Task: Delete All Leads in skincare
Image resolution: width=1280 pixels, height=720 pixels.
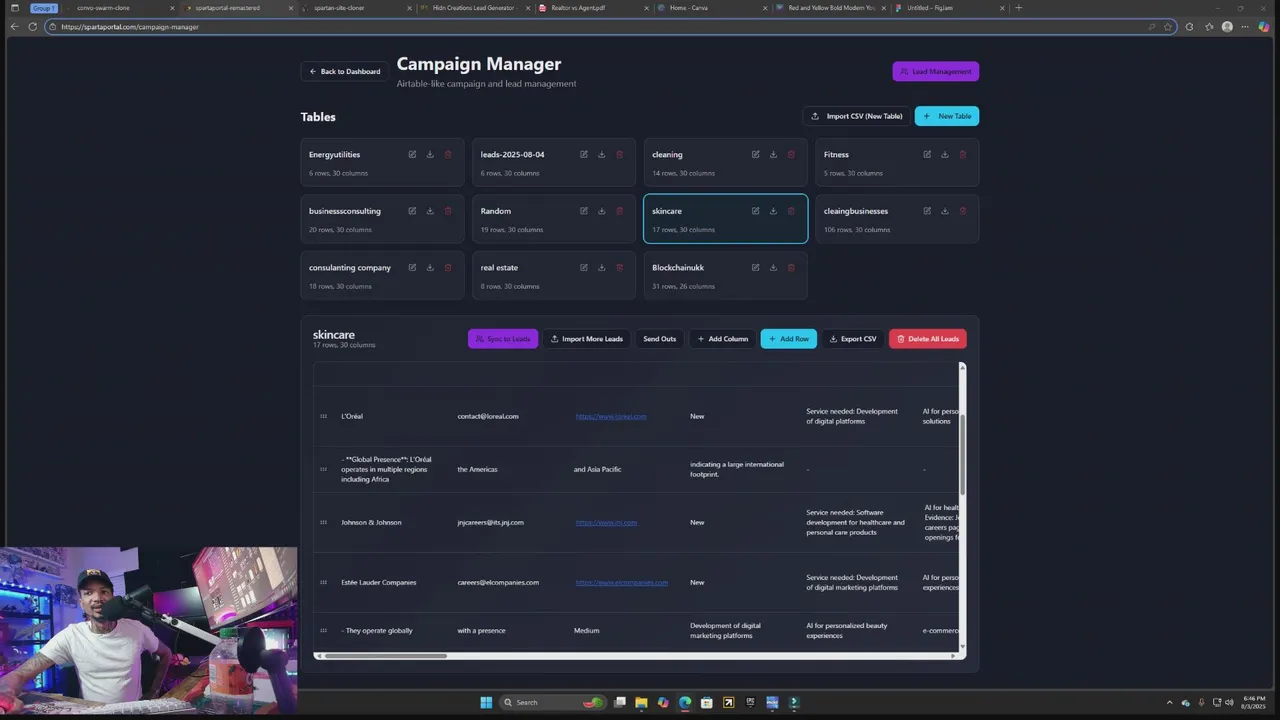Action: pyautogui.click(x=928, y=339)
